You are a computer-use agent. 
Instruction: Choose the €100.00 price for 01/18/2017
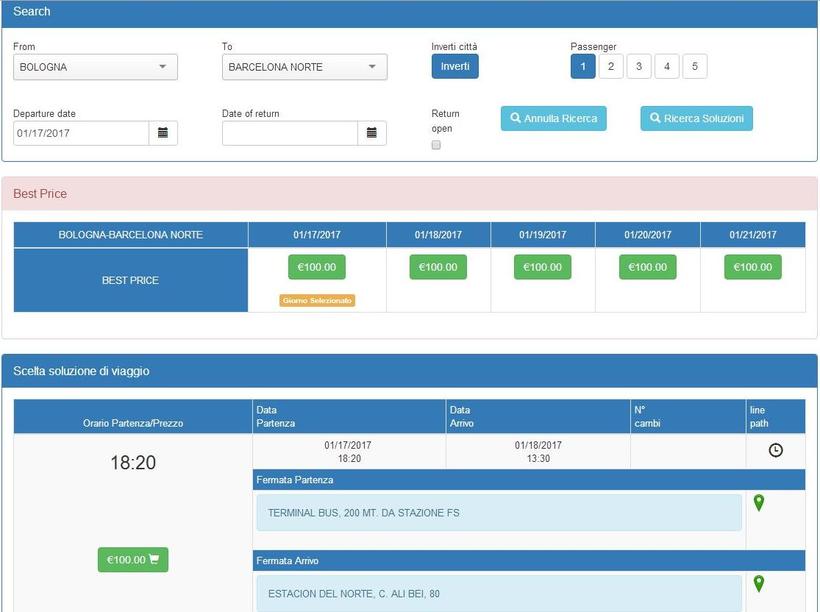click(438, 267)
